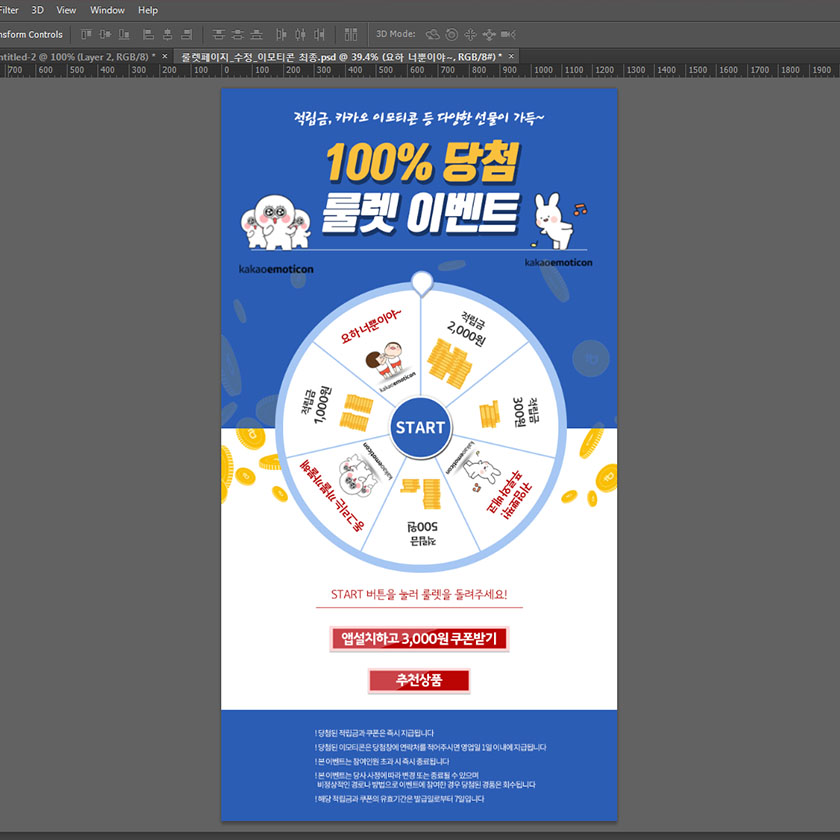Close the Untitled-2 document tab
The width and height of the screenshot is (840, 840).
[x=164, y=56]
